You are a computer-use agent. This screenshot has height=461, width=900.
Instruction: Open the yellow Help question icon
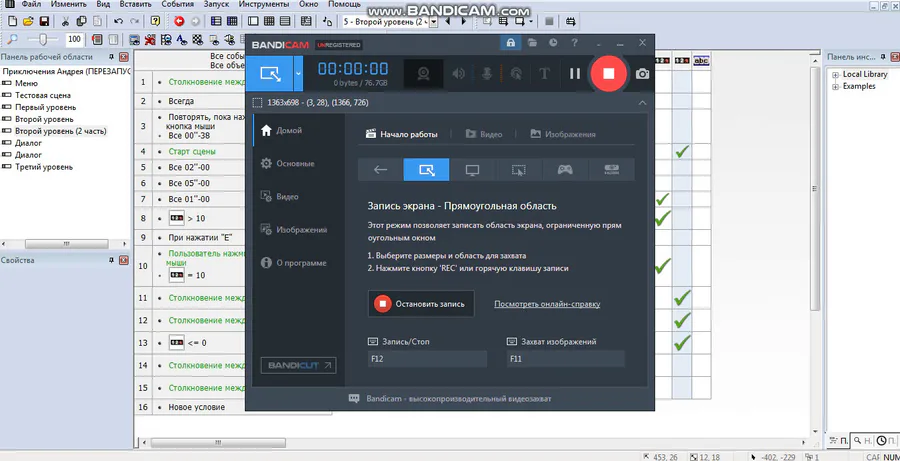pos(155,21)
